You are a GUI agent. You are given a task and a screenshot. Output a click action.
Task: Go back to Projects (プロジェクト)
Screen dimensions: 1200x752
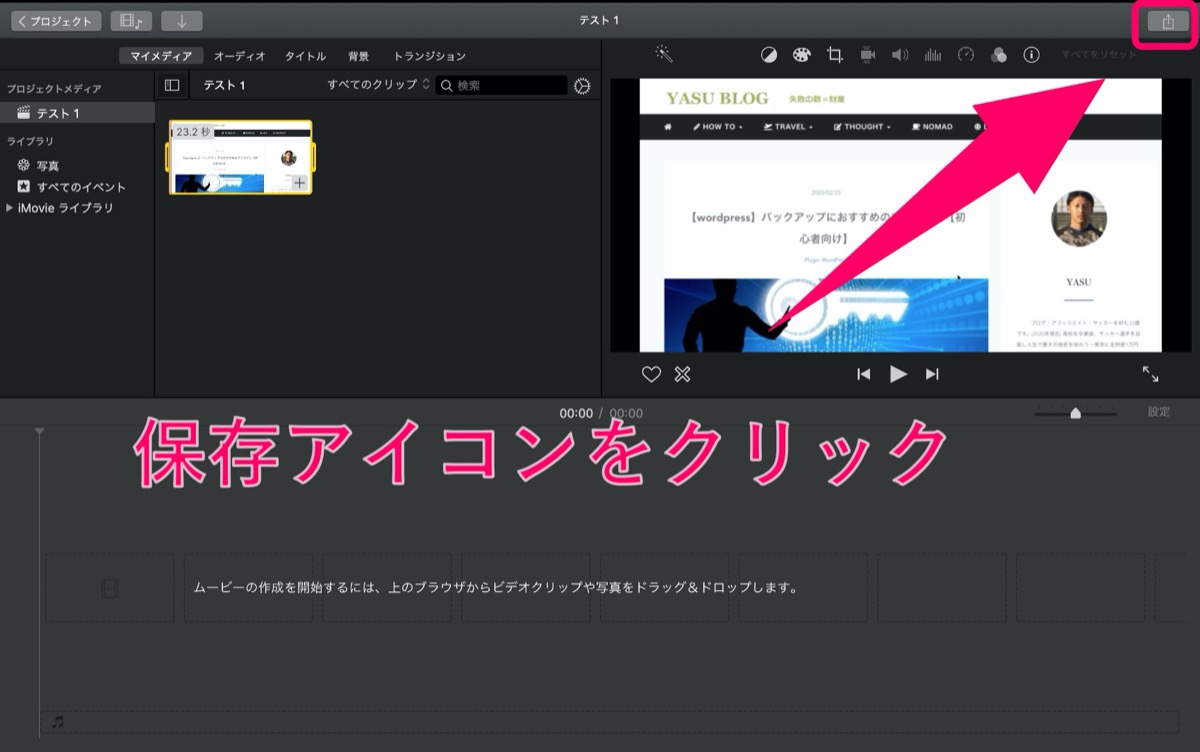click(x=56, y=21)
